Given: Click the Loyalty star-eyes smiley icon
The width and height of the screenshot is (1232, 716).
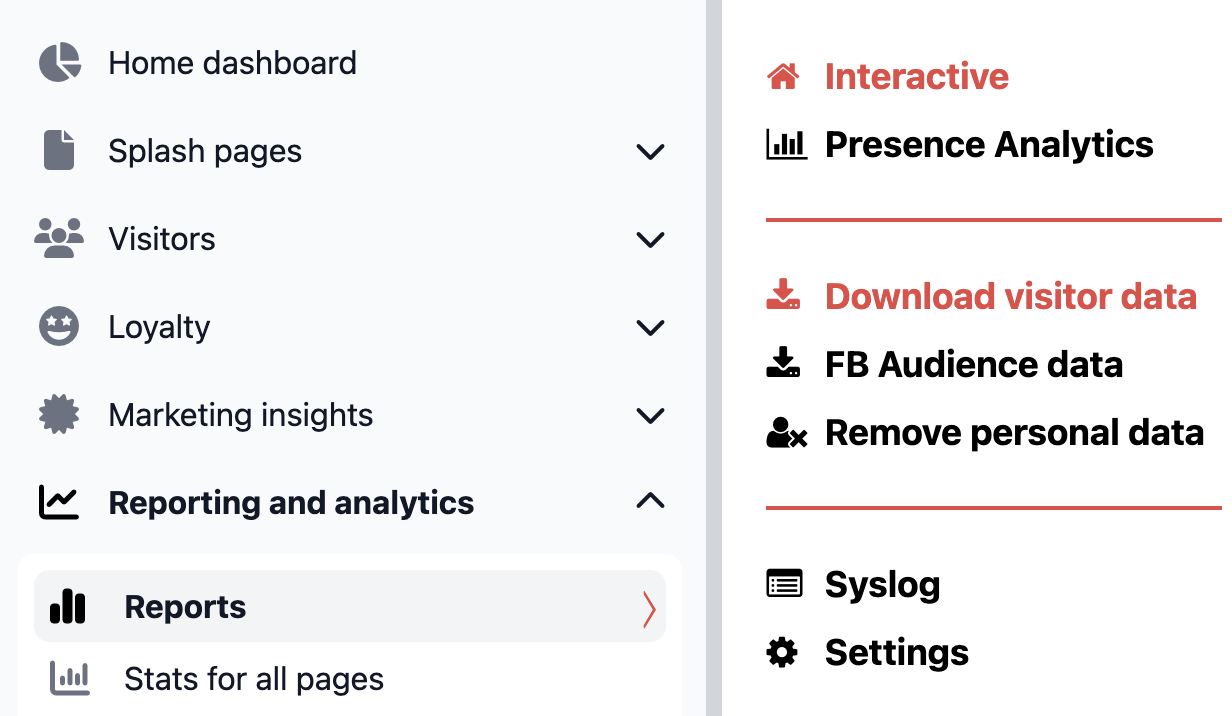Looking at the screenshot, I should (x=59, y=327).
